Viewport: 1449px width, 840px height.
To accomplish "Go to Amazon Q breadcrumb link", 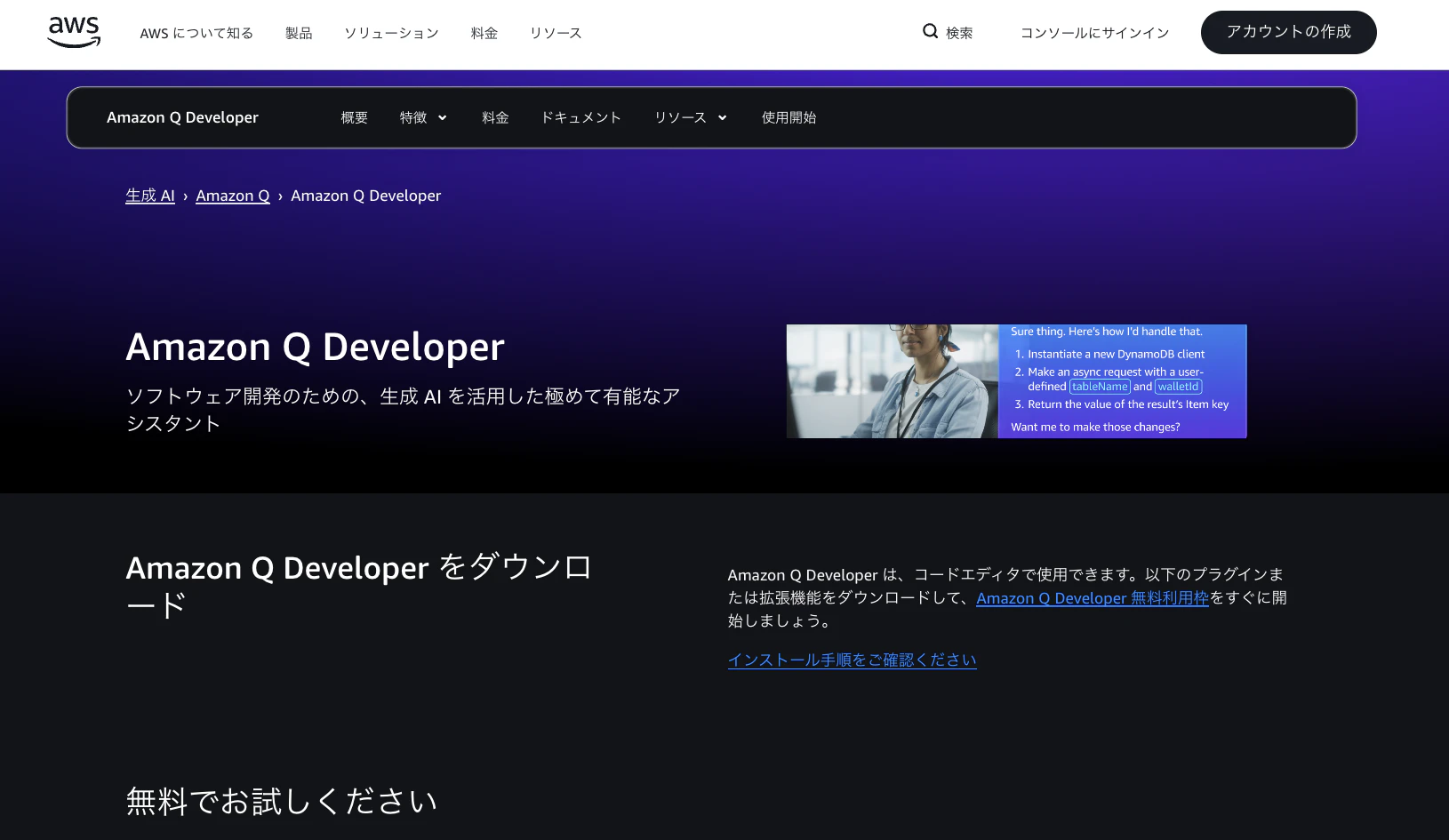I will pos(233,196).
